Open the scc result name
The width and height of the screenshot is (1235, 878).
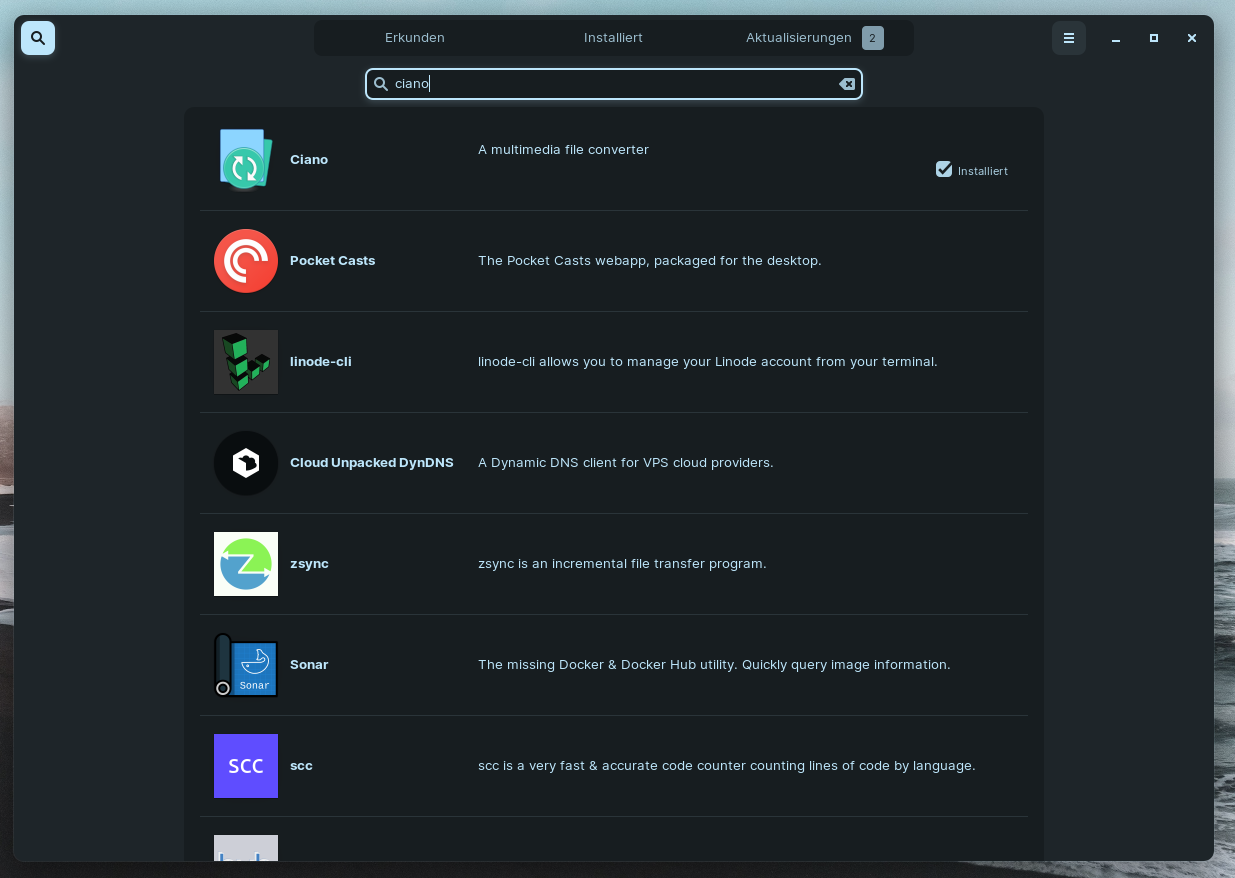[x=301, y=766]
